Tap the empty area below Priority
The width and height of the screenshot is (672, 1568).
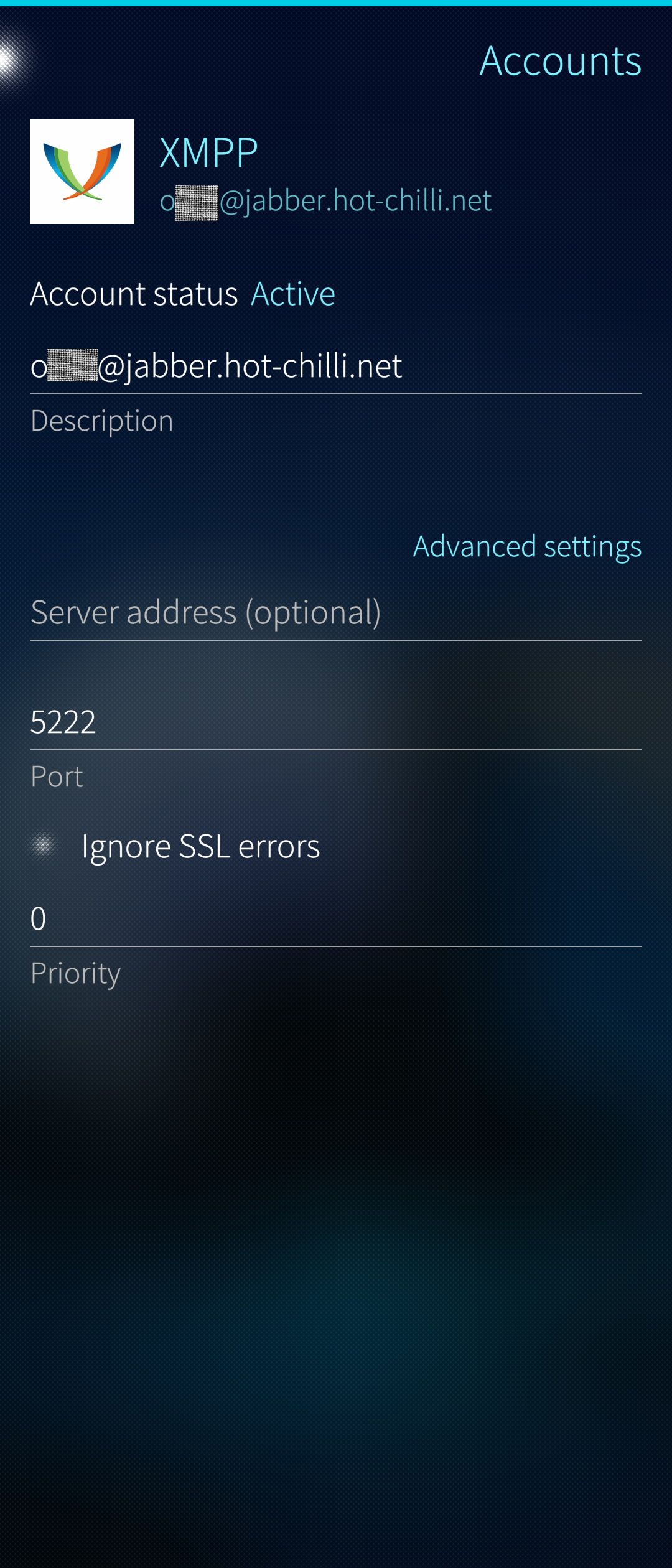[336, 1244]
